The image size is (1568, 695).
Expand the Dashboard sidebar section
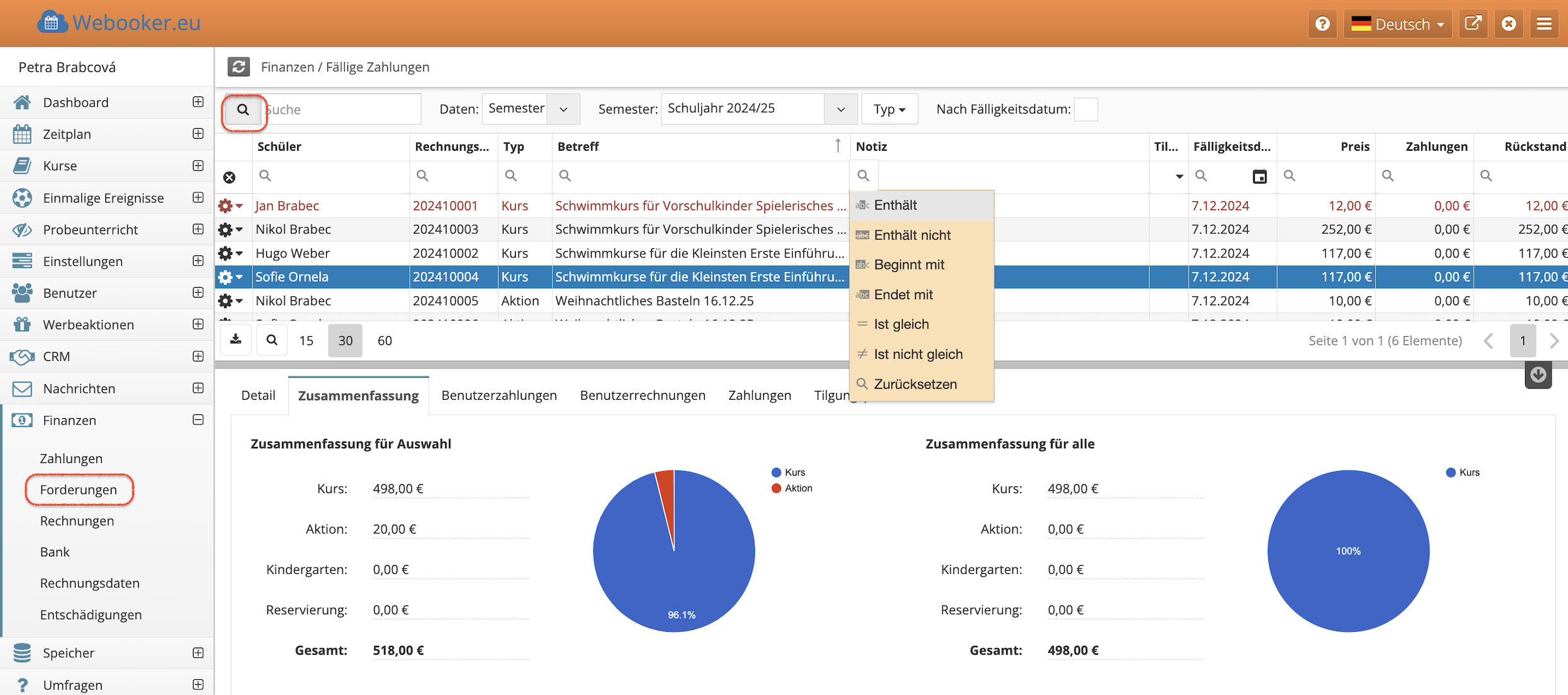click(x=198, y=102)
